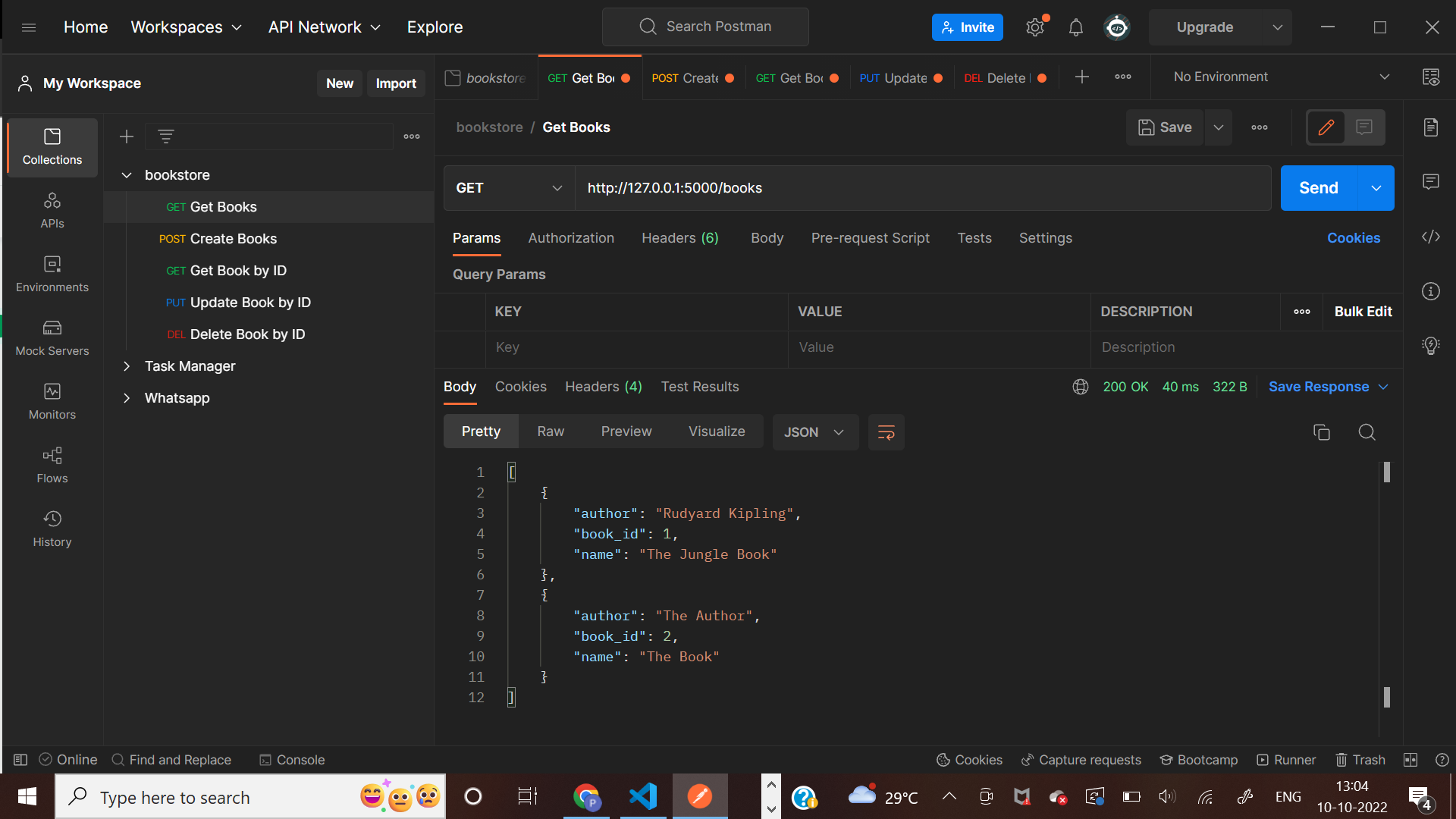This screenshot has width=1456, height=819.
Task: Open the Workspaces menu
Action: (x=186, y=27)
